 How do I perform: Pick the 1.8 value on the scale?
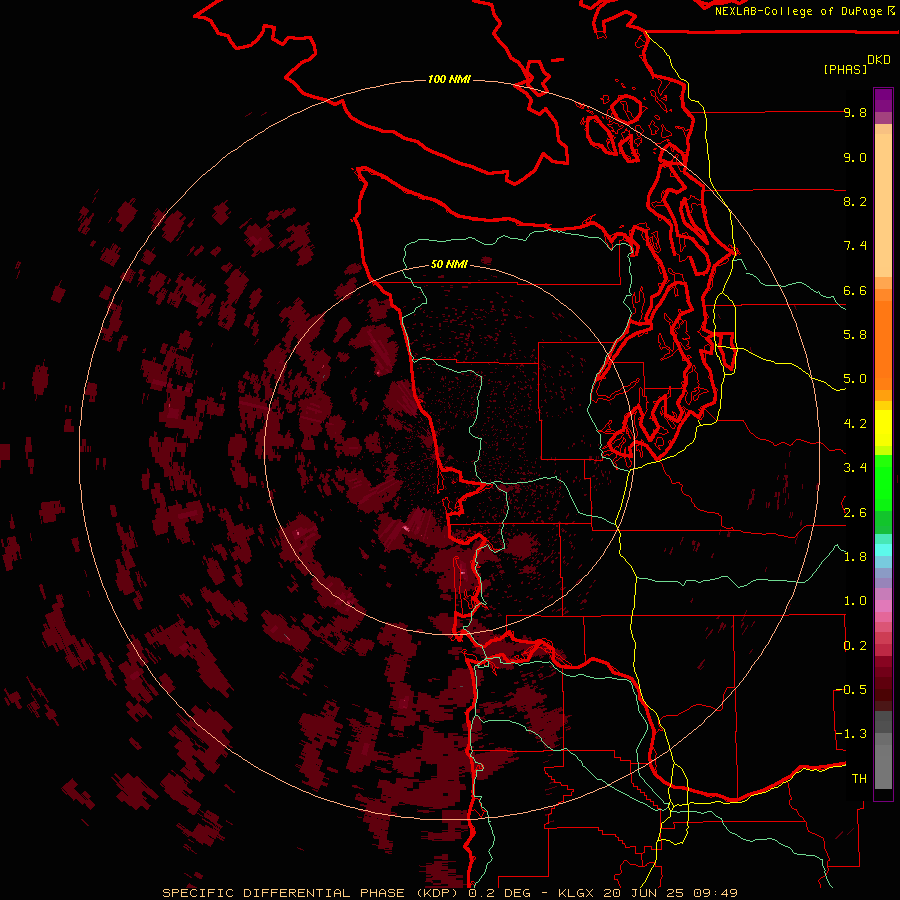pyautogui.click(x=855, y=557)
